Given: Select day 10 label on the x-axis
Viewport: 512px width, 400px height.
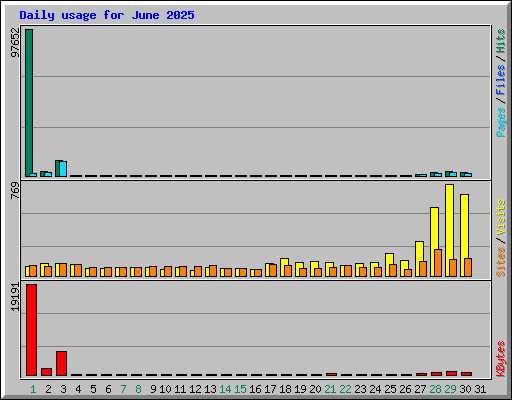Looking at the screenshot, I should tap(165, 389).
